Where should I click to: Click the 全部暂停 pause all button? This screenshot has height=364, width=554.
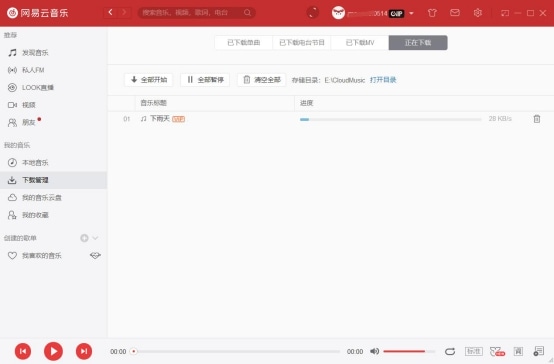point(205,80)
